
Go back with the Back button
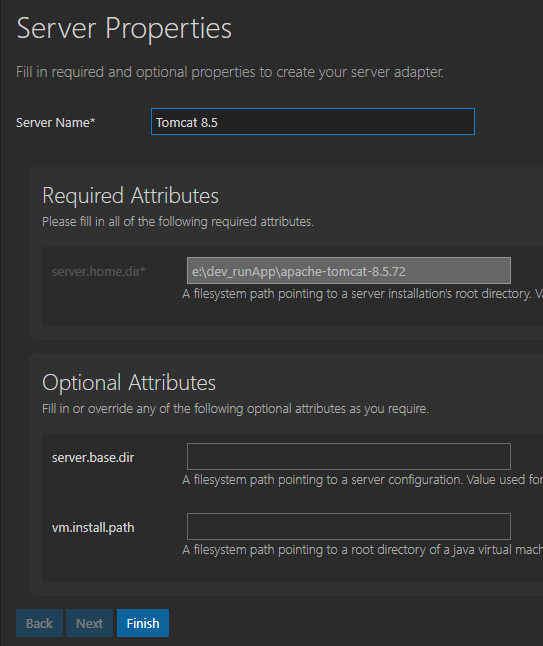(40, 623)
